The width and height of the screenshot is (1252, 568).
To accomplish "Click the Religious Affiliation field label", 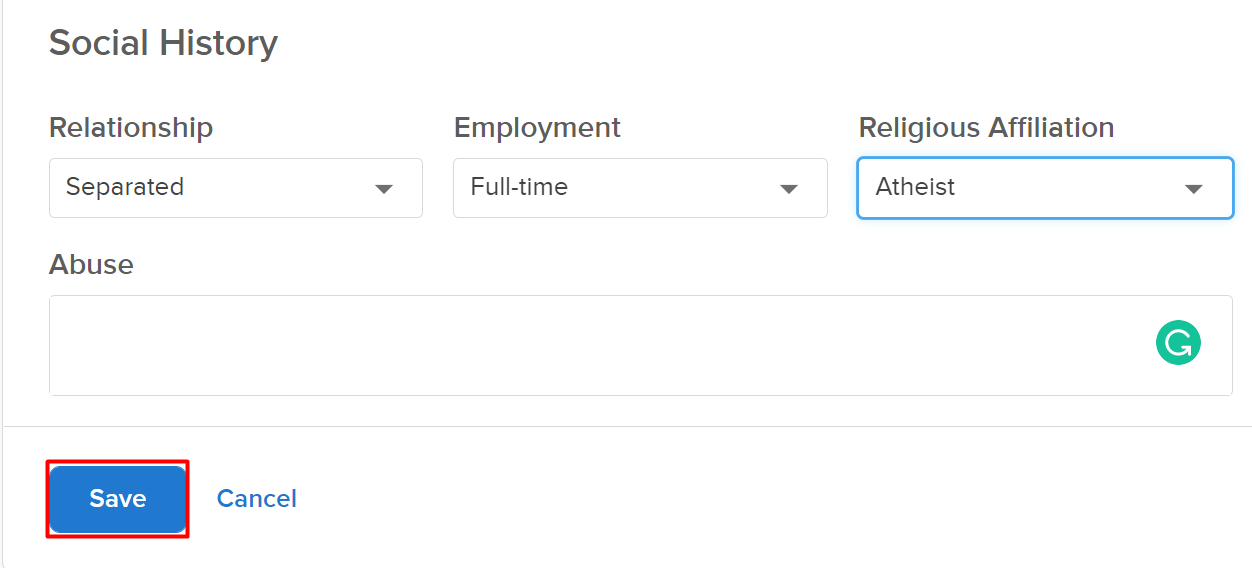I will pos(986,128).
